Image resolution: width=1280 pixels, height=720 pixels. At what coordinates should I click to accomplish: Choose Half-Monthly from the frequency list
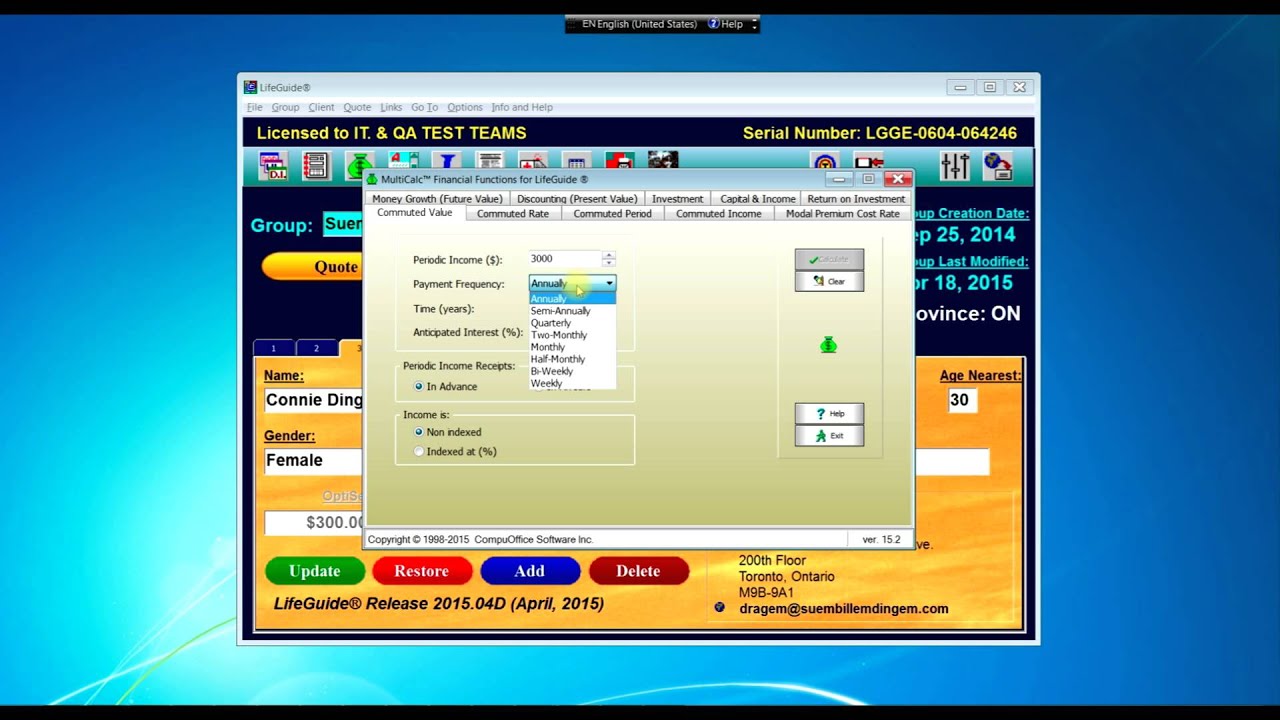[572, 359]
